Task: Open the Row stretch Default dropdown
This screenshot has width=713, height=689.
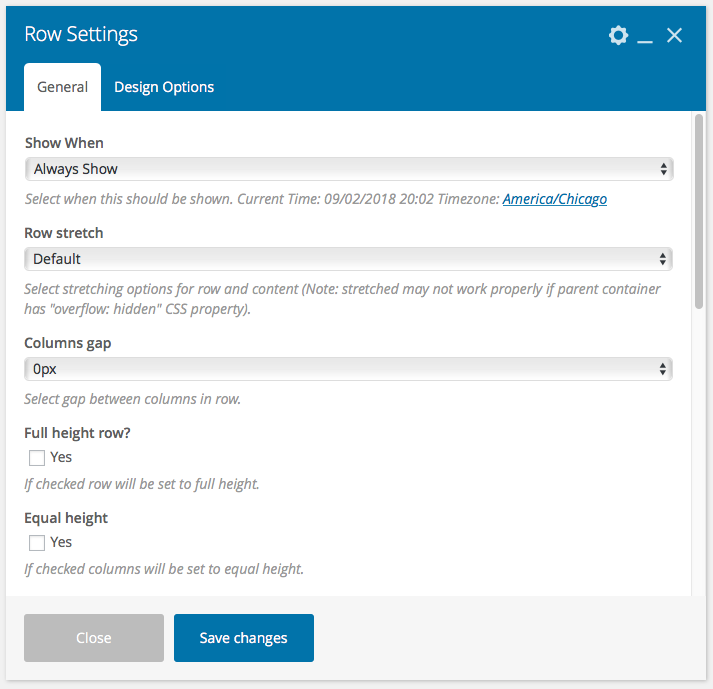Action: tap(348, 259)
